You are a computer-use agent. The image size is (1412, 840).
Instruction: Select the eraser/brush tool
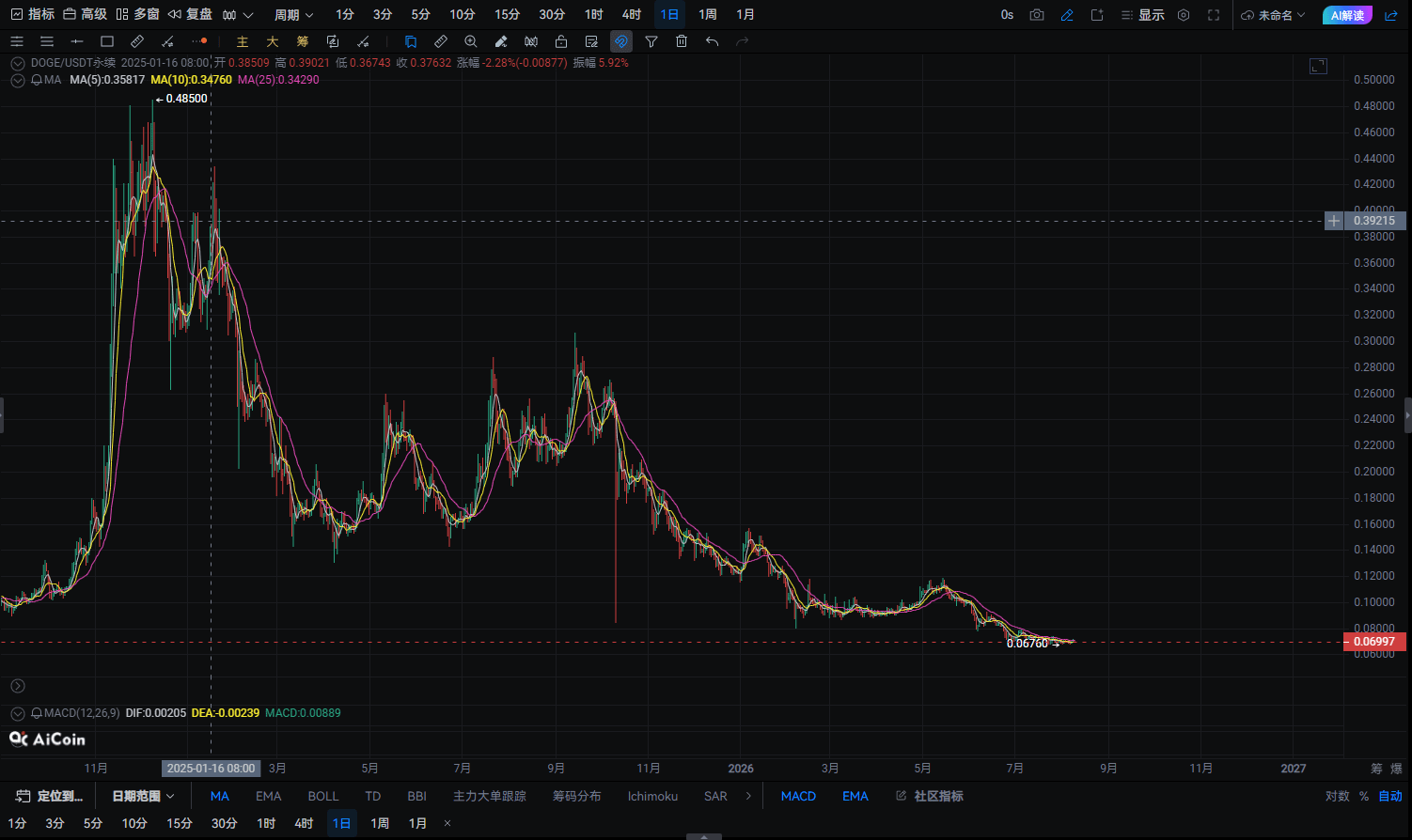(501, 41)
